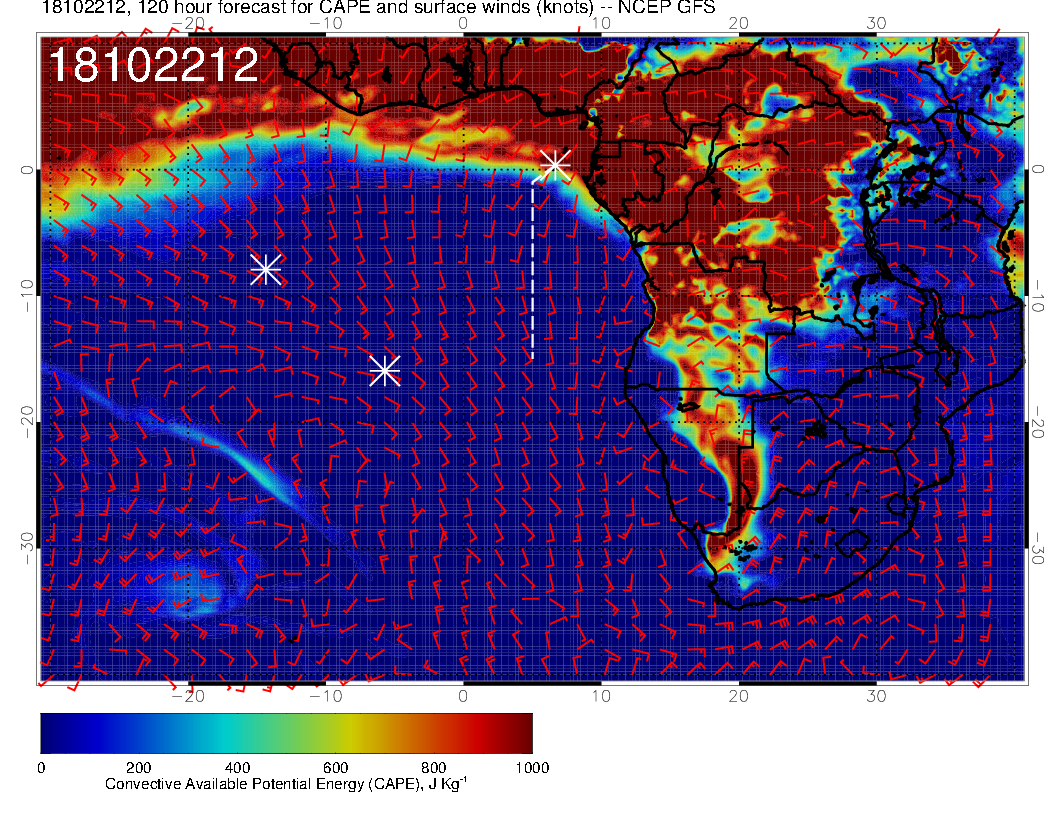
Task: Select the asterisk marker near 16°S, 6°W
Action: (x=385, y=370)
